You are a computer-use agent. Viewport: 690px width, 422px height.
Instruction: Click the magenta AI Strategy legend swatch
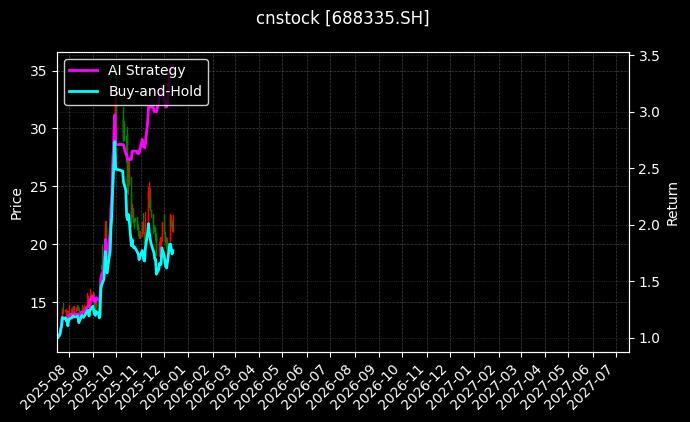(83, 70)
